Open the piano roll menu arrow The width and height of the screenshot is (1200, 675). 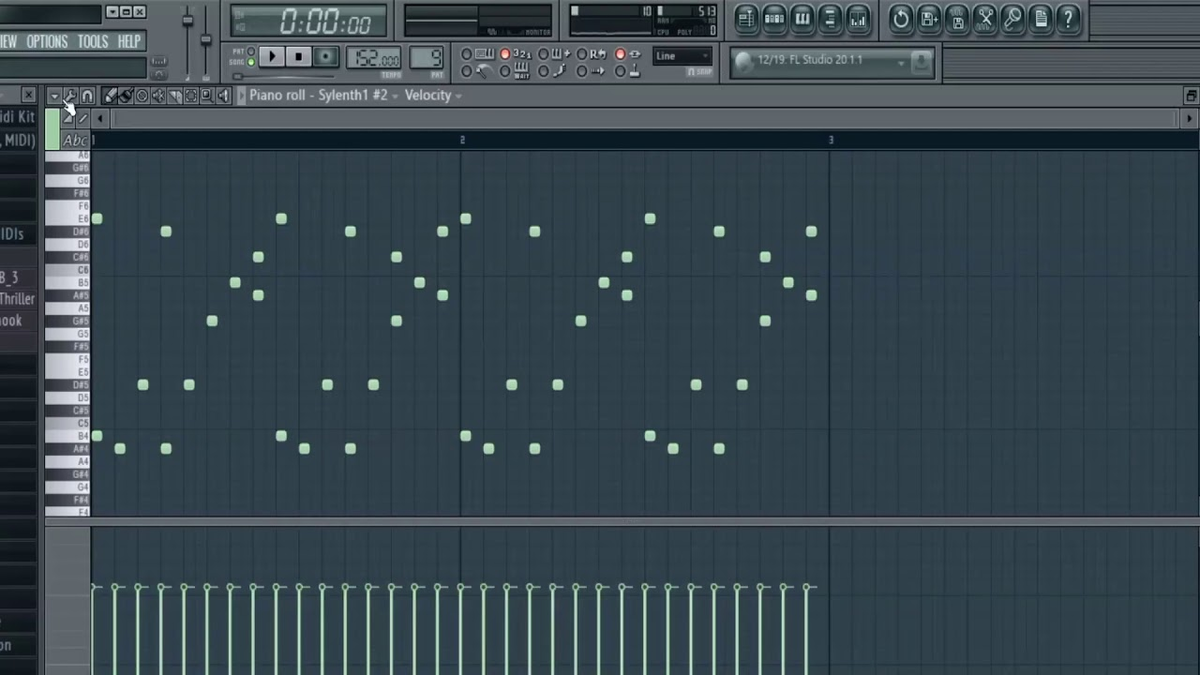pyautogui.click(x=54, y=96)
